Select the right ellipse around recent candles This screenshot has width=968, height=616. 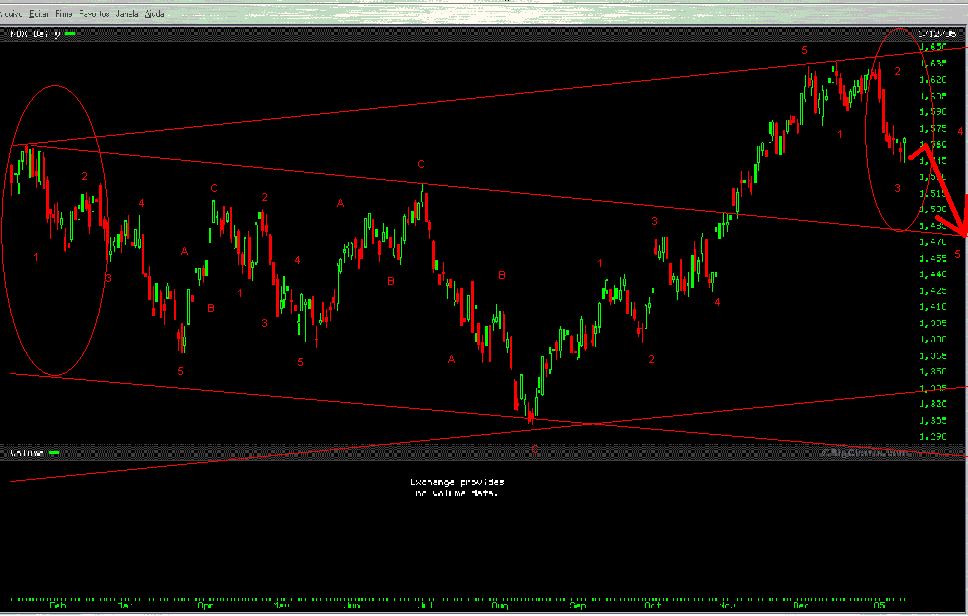tap(897, 130)
